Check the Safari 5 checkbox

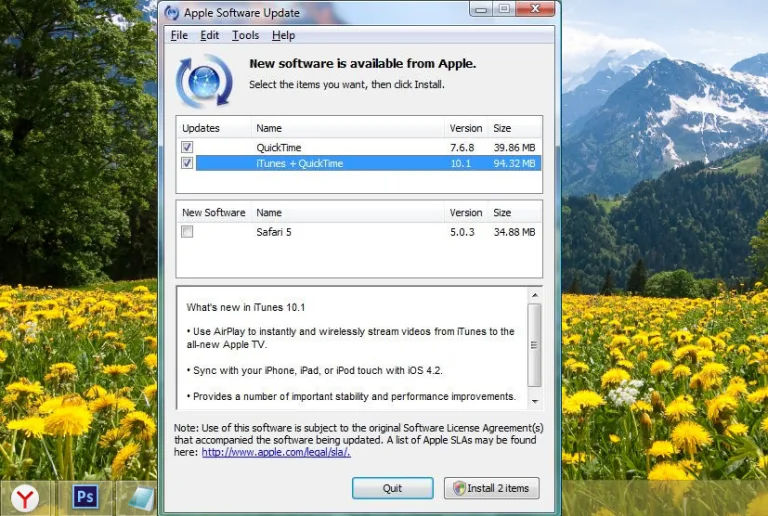pos(187,232)
